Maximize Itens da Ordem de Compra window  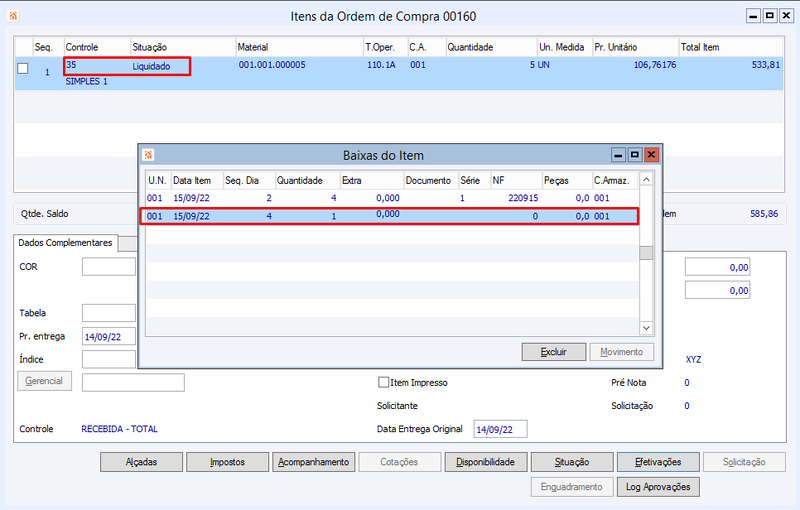pos(769,16)
